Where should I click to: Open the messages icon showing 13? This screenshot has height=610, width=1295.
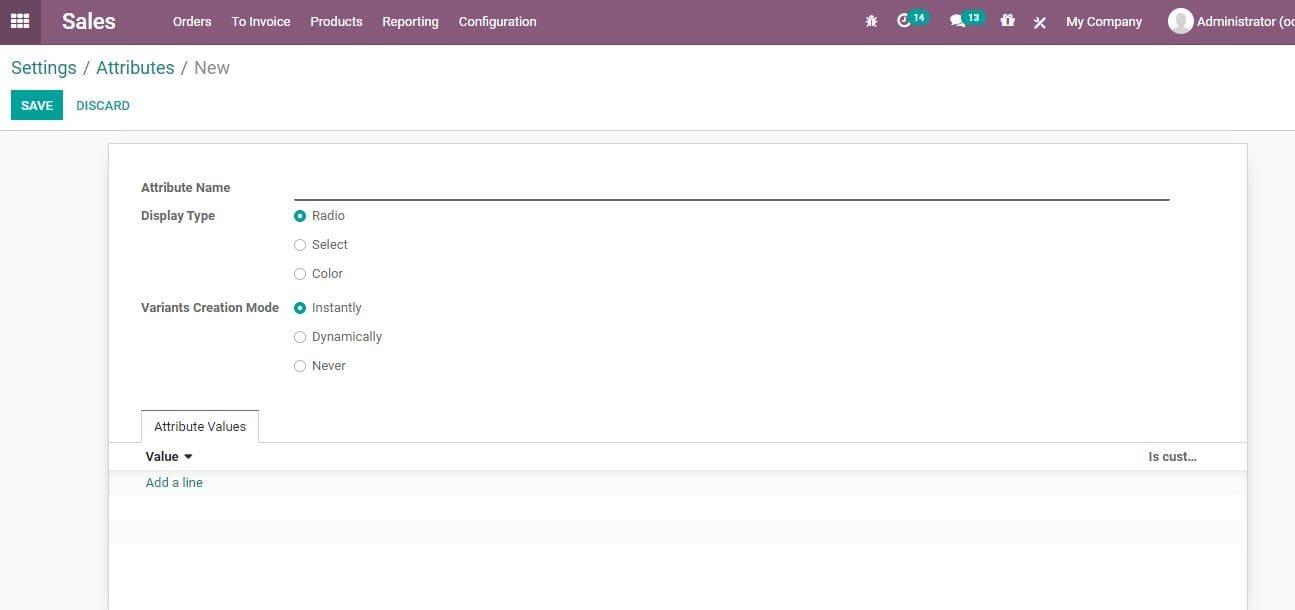pyautogui.click(x=961, y=18)
